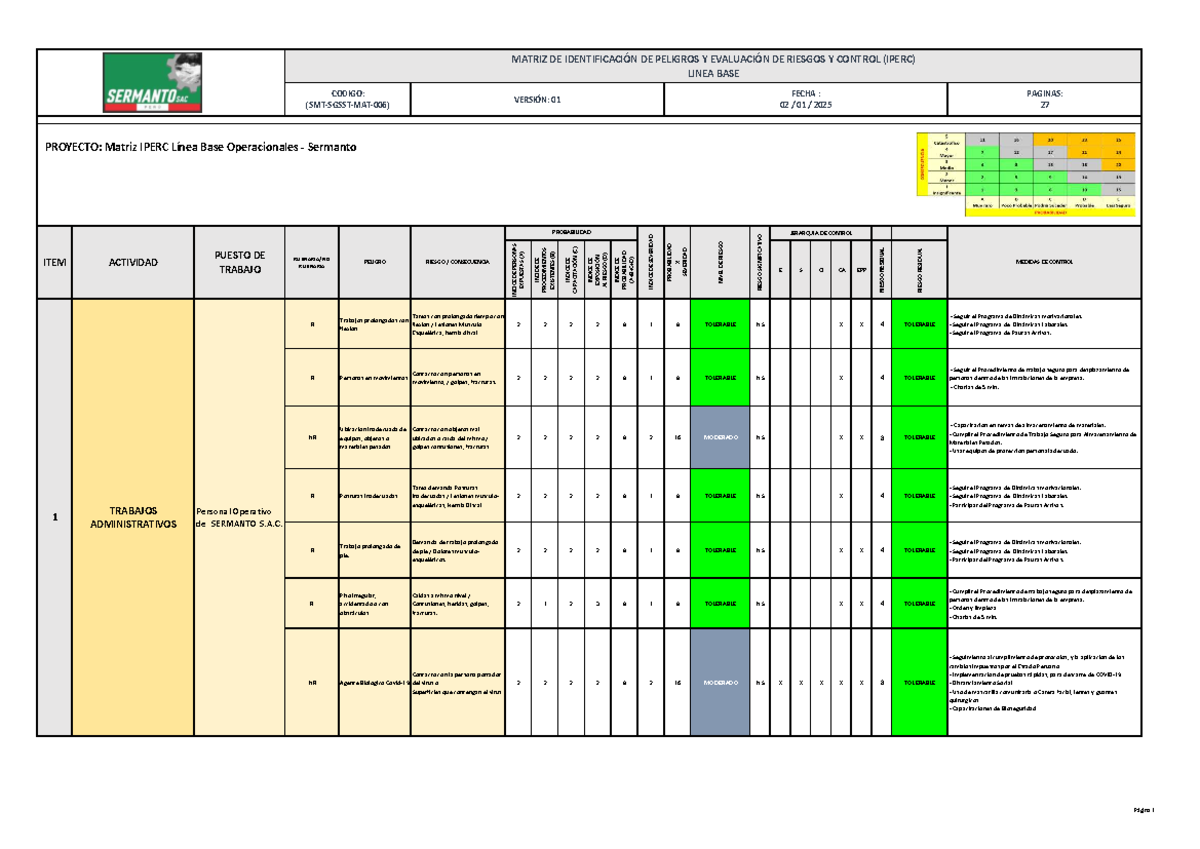Click the 'LINEA BASE' subtitle
This screenshot has width=1200, height=849.
pyautogui.click(x=711, y=74)
